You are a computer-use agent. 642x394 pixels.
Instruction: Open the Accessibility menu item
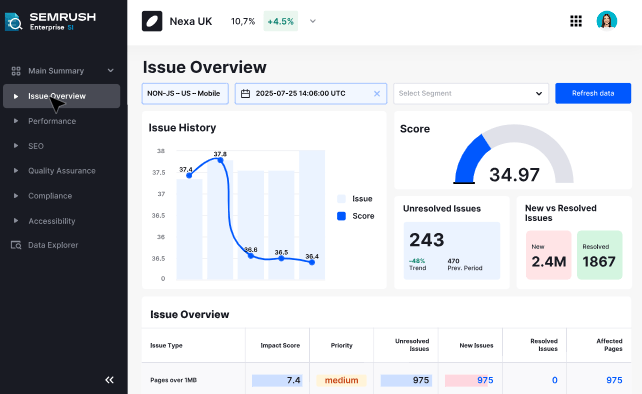point(52,221)
